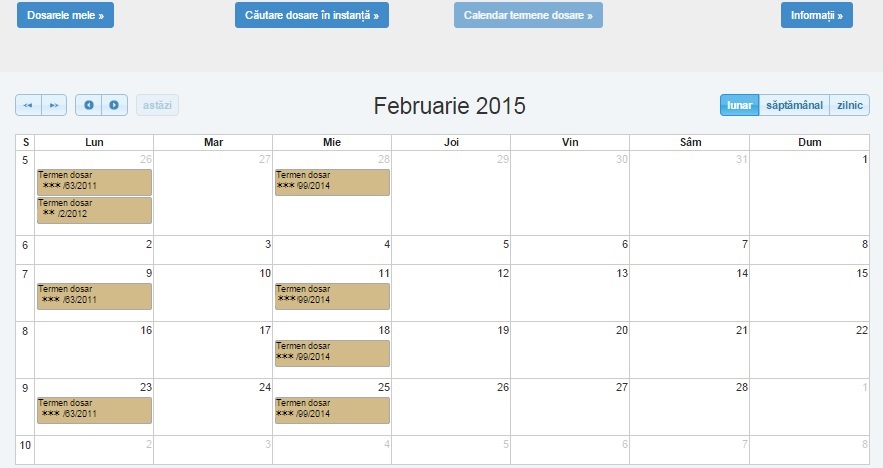Open the /63/2011 event on February 9
Viewport: 883px width, 468px height.
pyautogui.click(x=94, y=296)
